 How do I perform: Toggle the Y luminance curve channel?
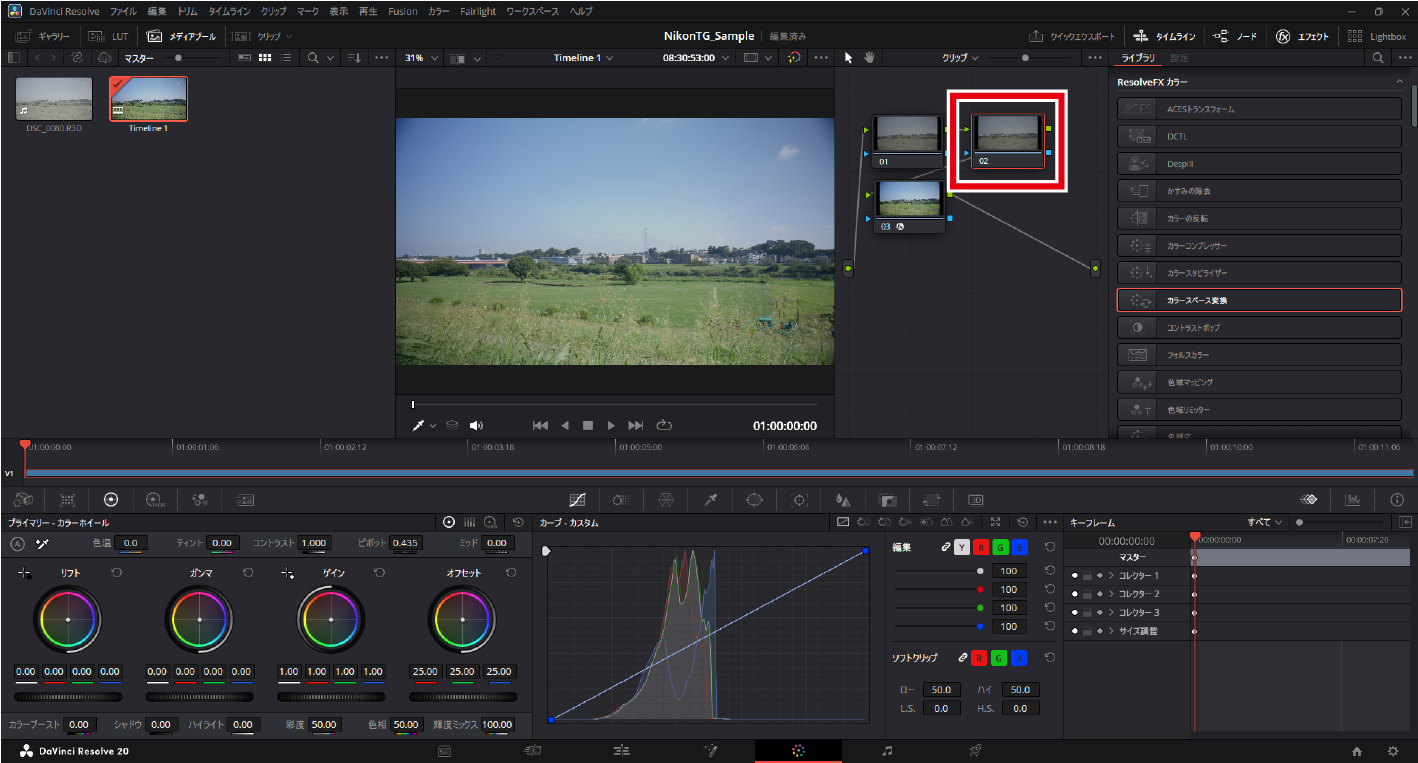(x=961, y=547)
